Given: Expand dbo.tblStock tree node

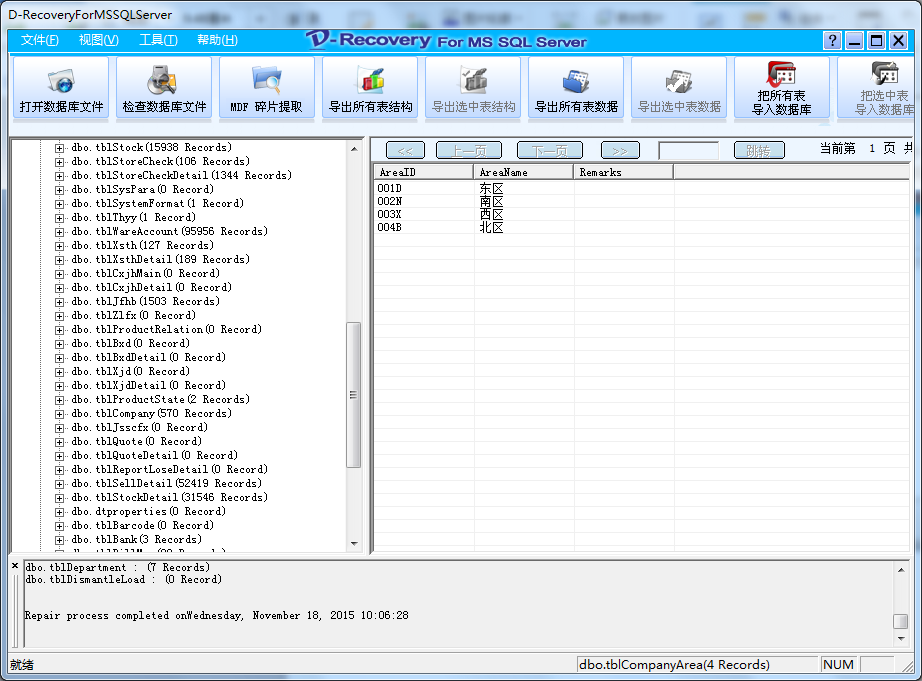Looking at the screenshot, I should coord(59,148).
